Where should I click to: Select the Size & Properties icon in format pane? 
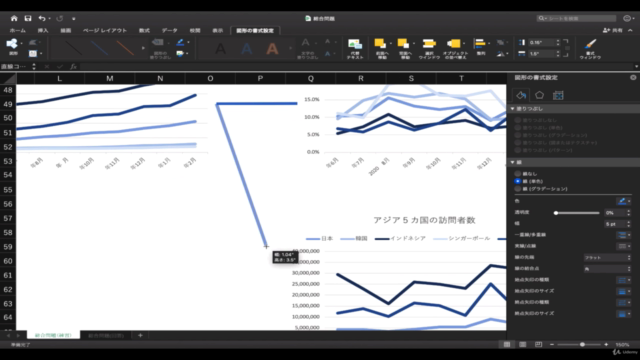click(558, 95)
